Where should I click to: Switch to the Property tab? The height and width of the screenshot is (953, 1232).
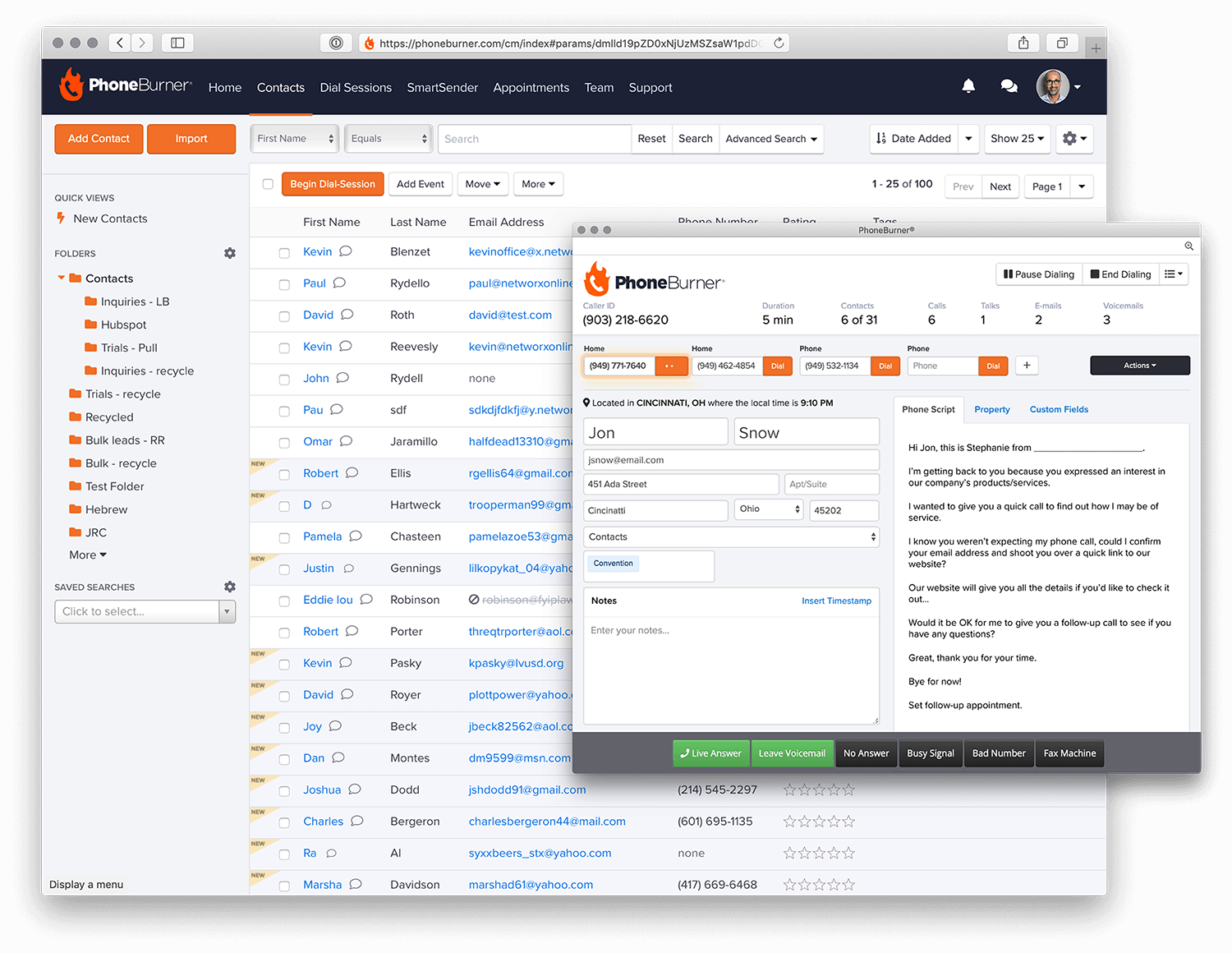pos(992,409)
